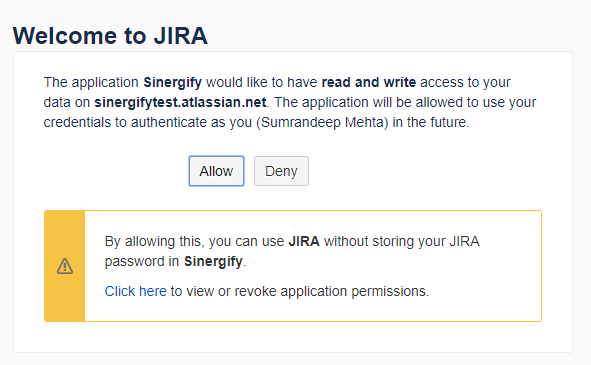Image resolution: width=591 pixels, height=365 pixels.
Task: Click 'would like to have' text
Action: [262, 82]
